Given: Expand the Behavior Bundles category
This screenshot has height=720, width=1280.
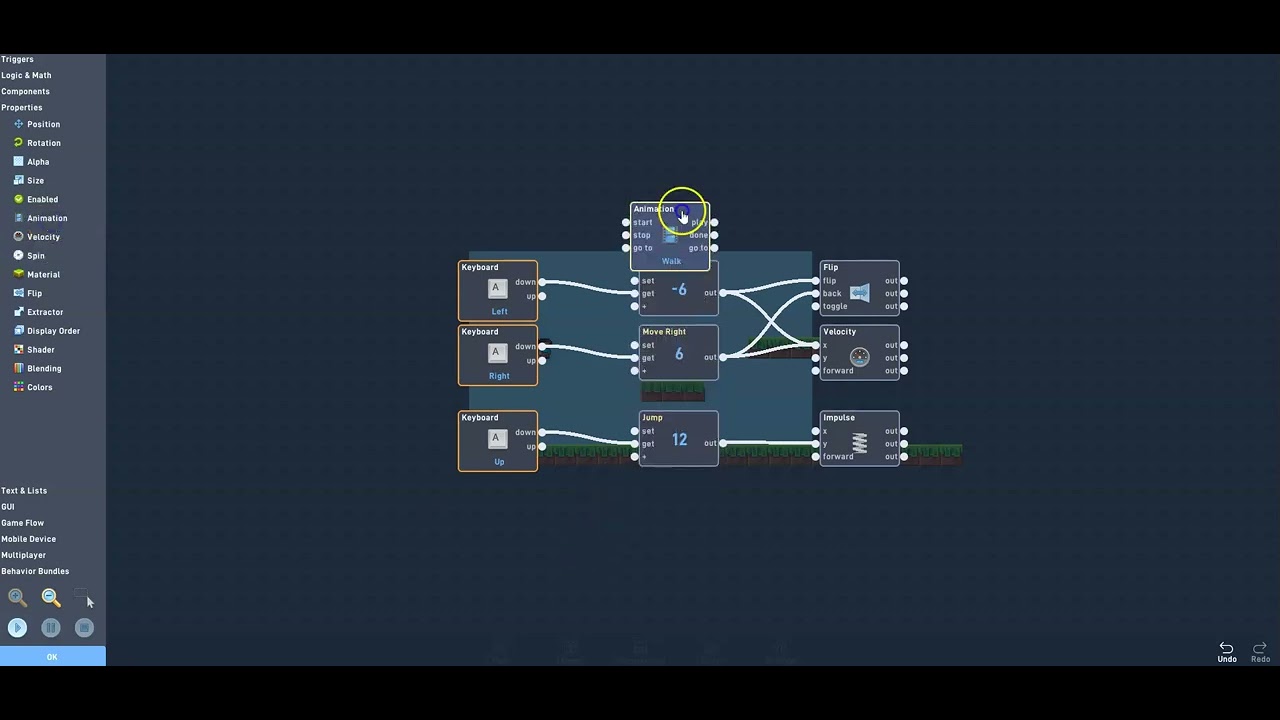Looking at the screenshot, I should 35,571.
